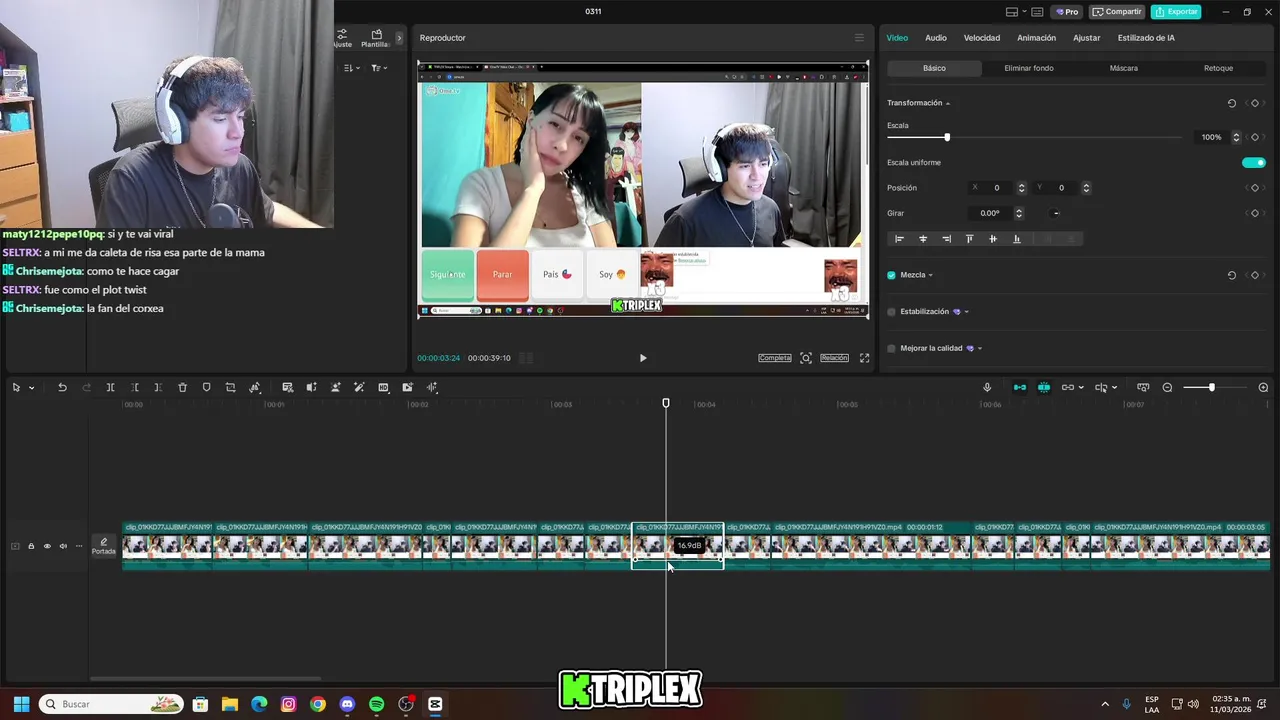The image size is (1280, 720).
Task: Open the linkage options dropdown
Action: click(x=1081, y=388)
